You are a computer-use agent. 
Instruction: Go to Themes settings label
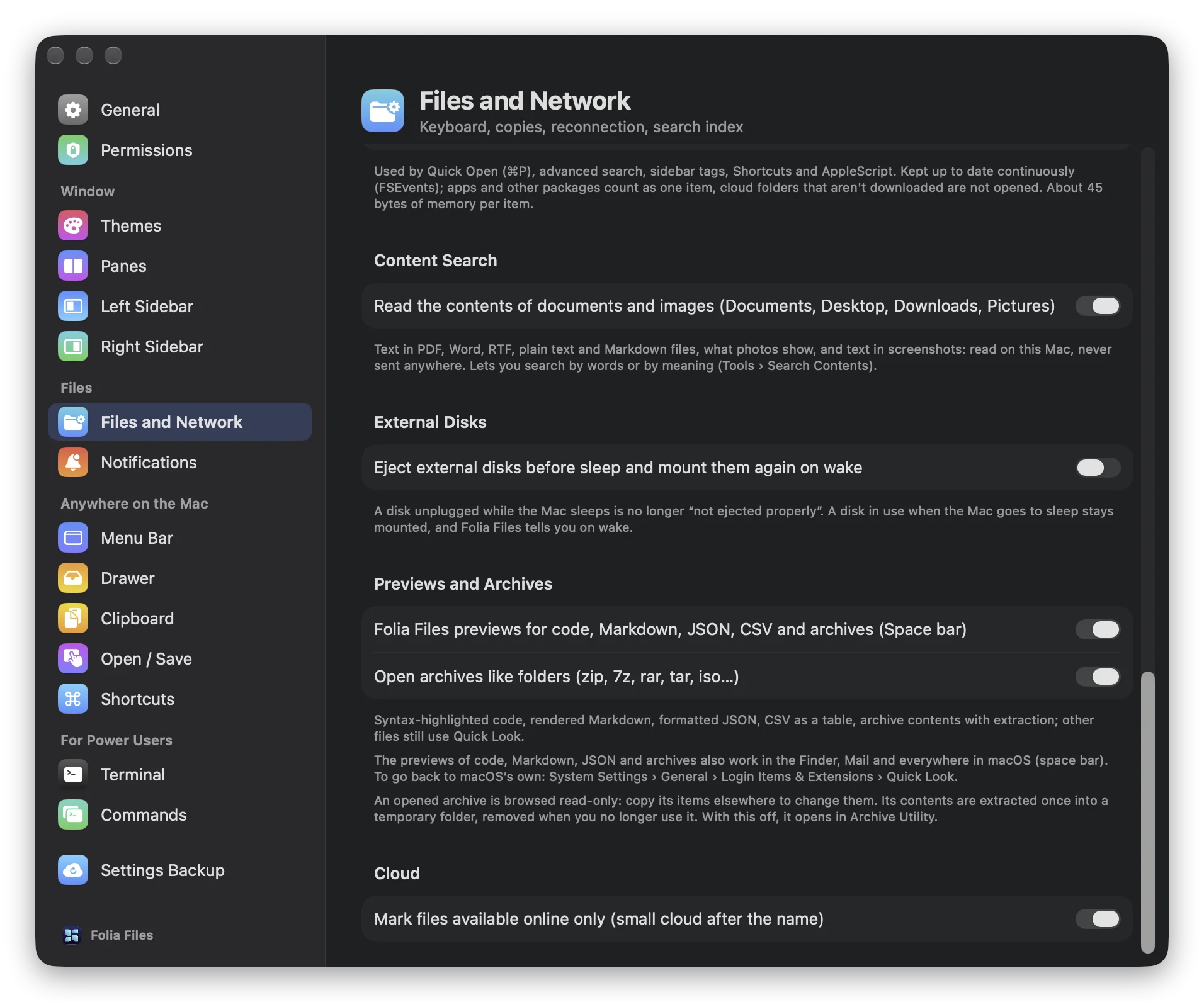(x=131, y=226)
